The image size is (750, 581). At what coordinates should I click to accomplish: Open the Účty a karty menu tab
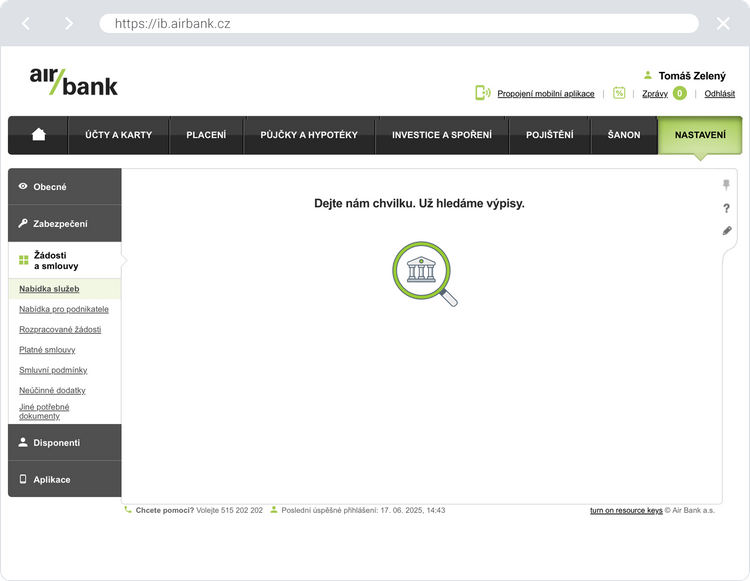(x=119, y=135)
